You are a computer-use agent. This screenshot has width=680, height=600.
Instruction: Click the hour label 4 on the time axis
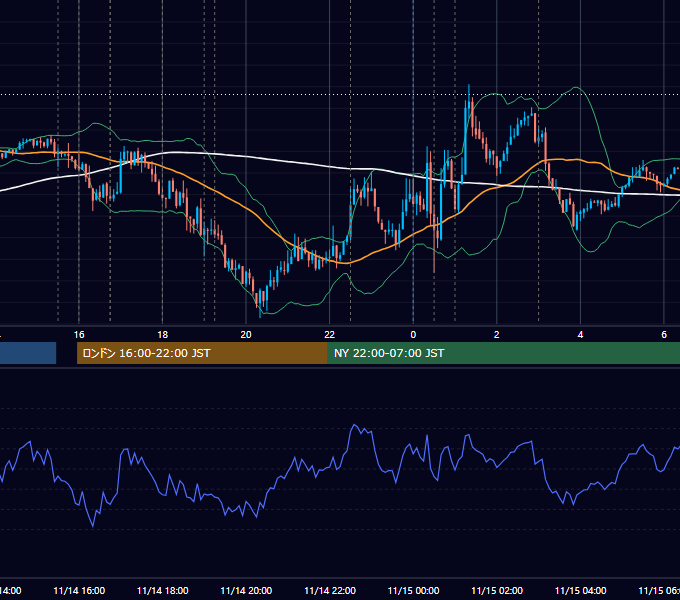[580, 335]
